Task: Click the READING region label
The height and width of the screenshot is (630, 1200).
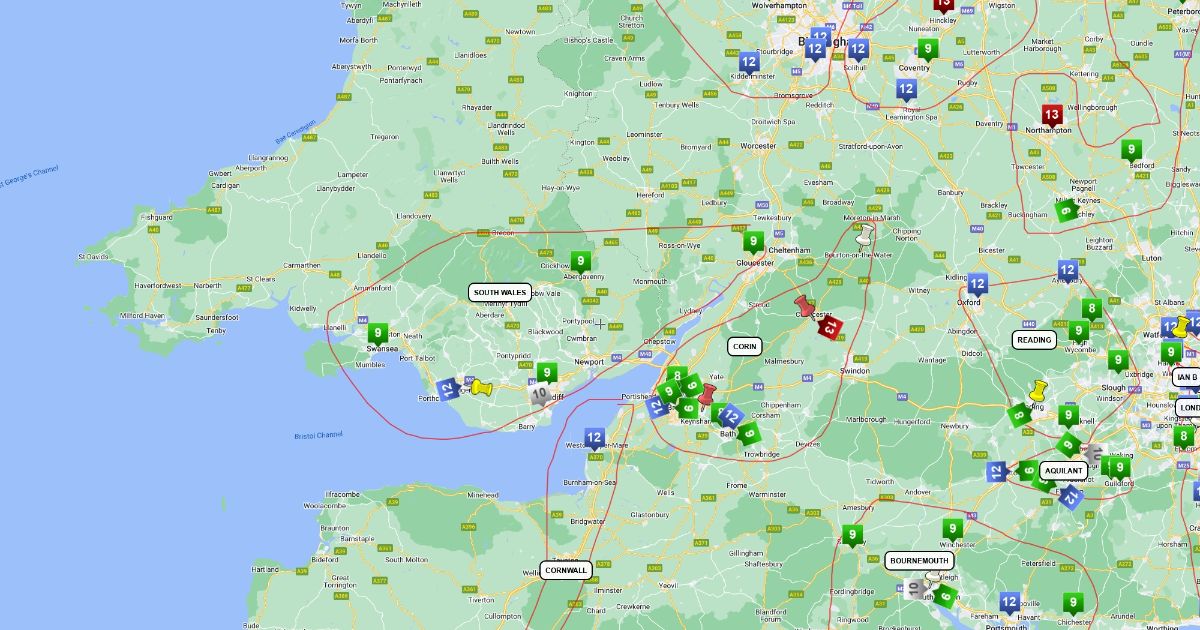Action: [x=1034, y=339]
